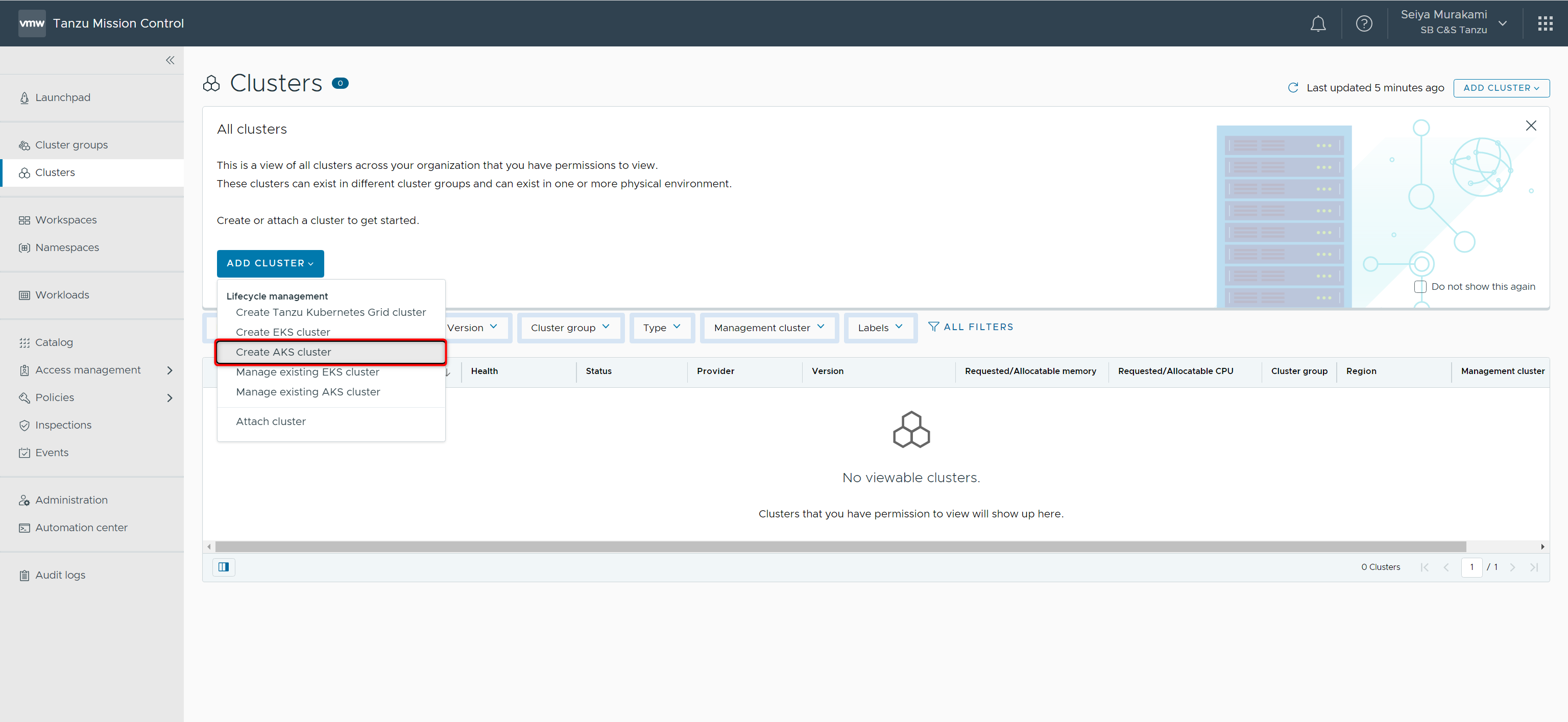Image resolution: width=1568 pixels, height=722 pixels.
Task: Check the Do not show this again box
Action: (1420, 286)
